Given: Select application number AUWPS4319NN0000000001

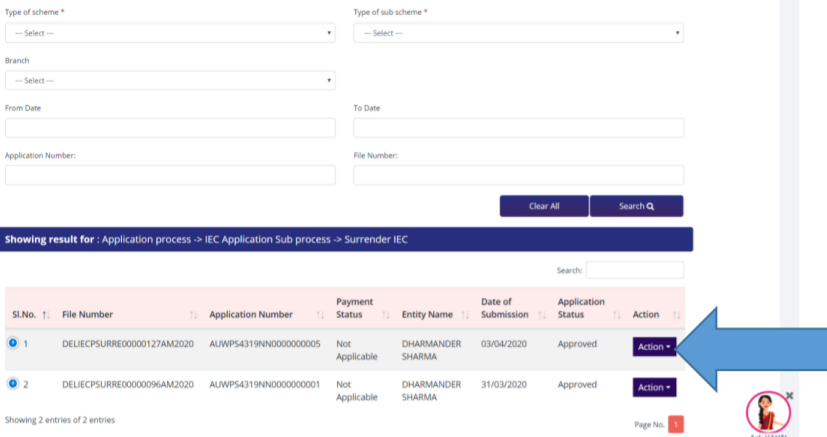Looking at the screenshot, I should pos(265,384).
